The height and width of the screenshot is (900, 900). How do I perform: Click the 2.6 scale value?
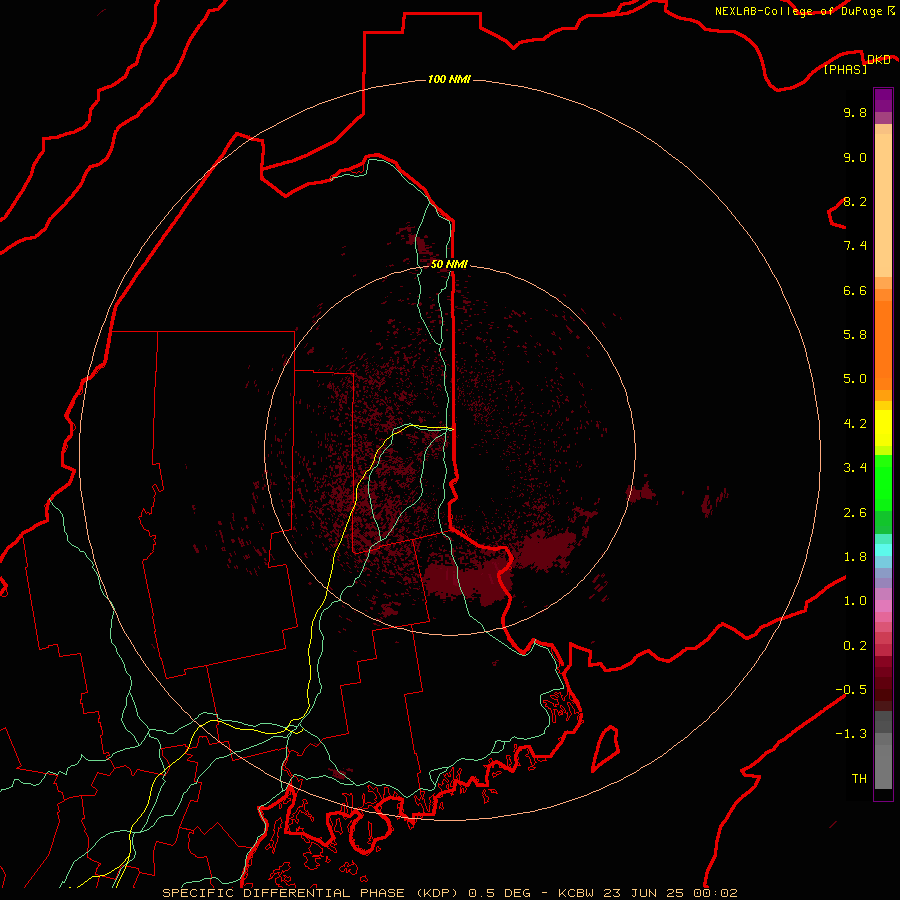[855, 512]
